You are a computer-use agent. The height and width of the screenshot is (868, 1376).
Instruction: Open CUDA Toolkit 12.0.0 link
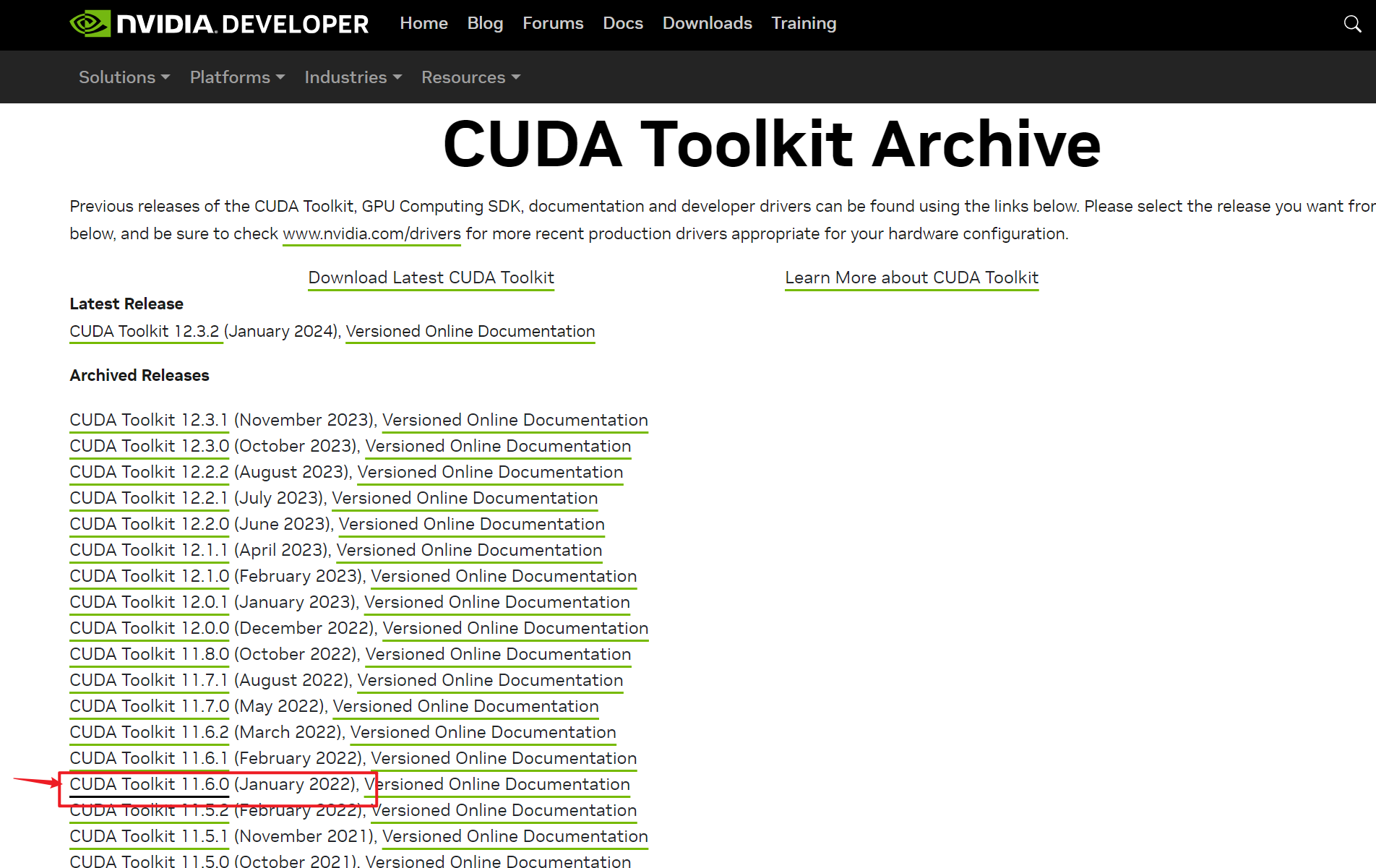pyautogui.click(x=149, y=629)
